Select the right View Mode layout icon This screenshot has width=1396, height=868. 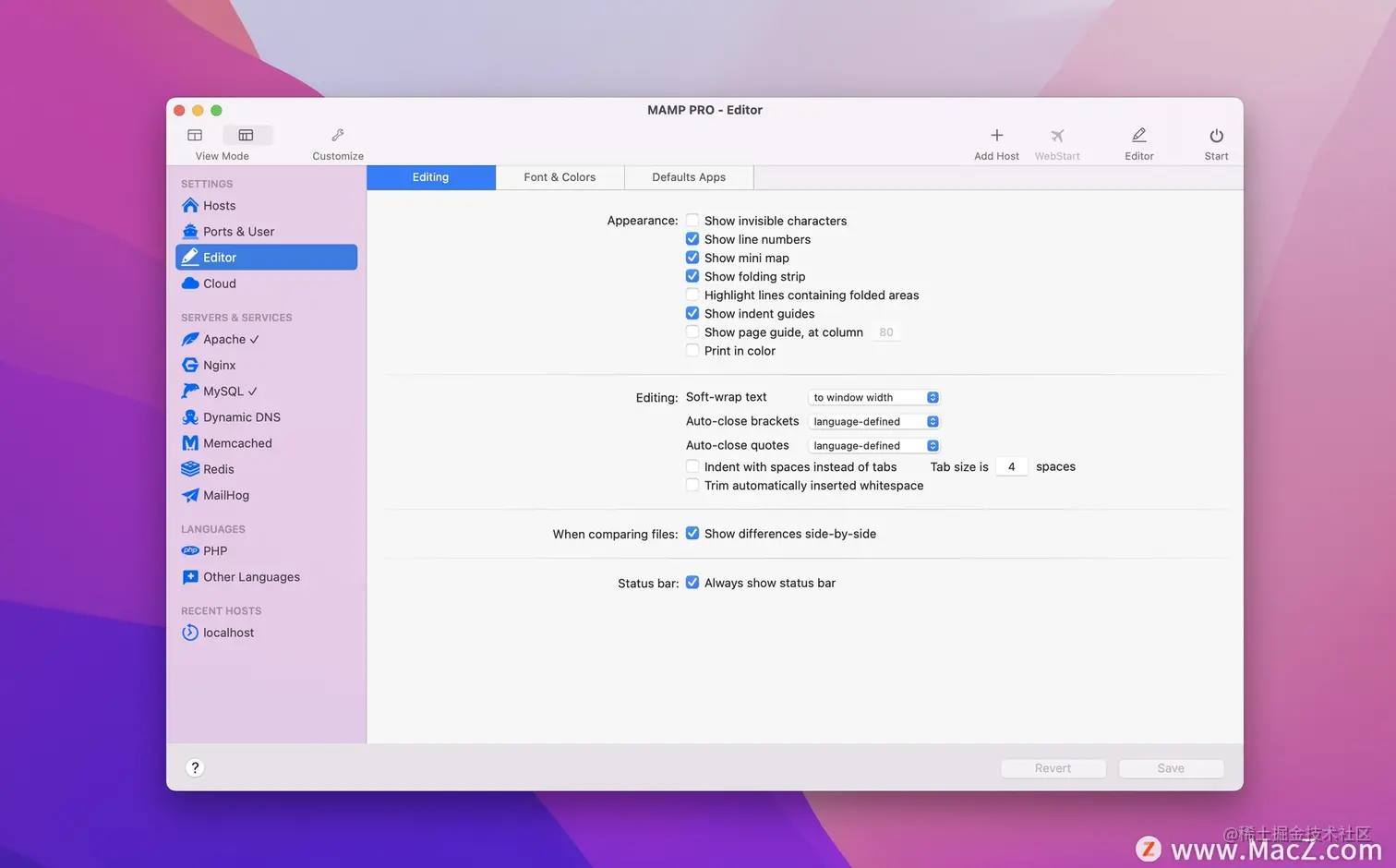(x=247, y=135)
